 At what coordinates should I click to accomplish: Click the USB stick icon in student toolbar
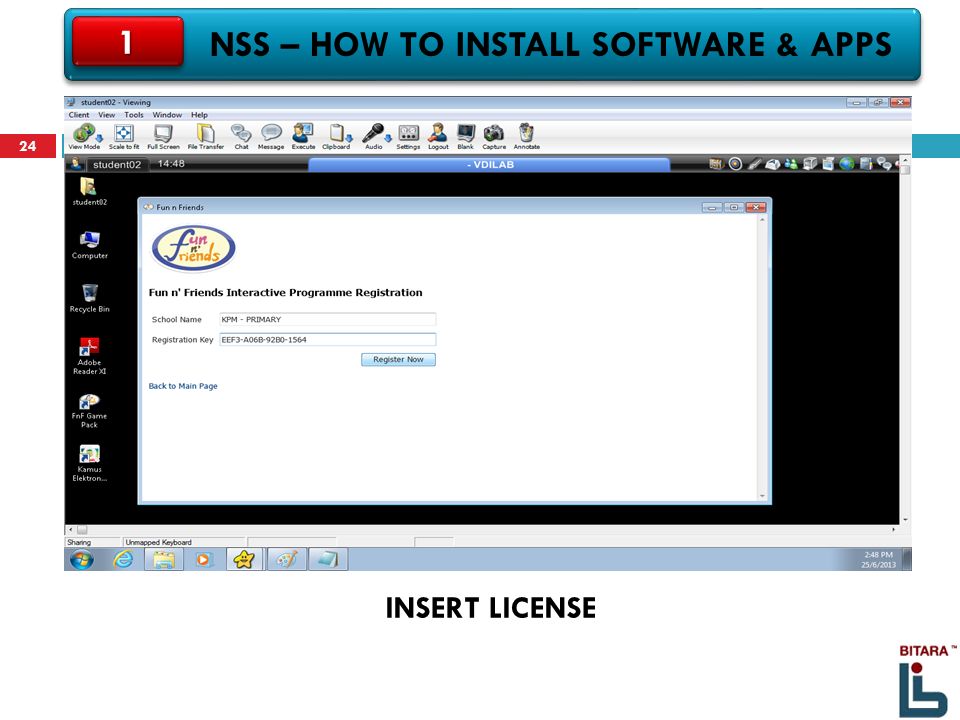click(x=754, y=163)
